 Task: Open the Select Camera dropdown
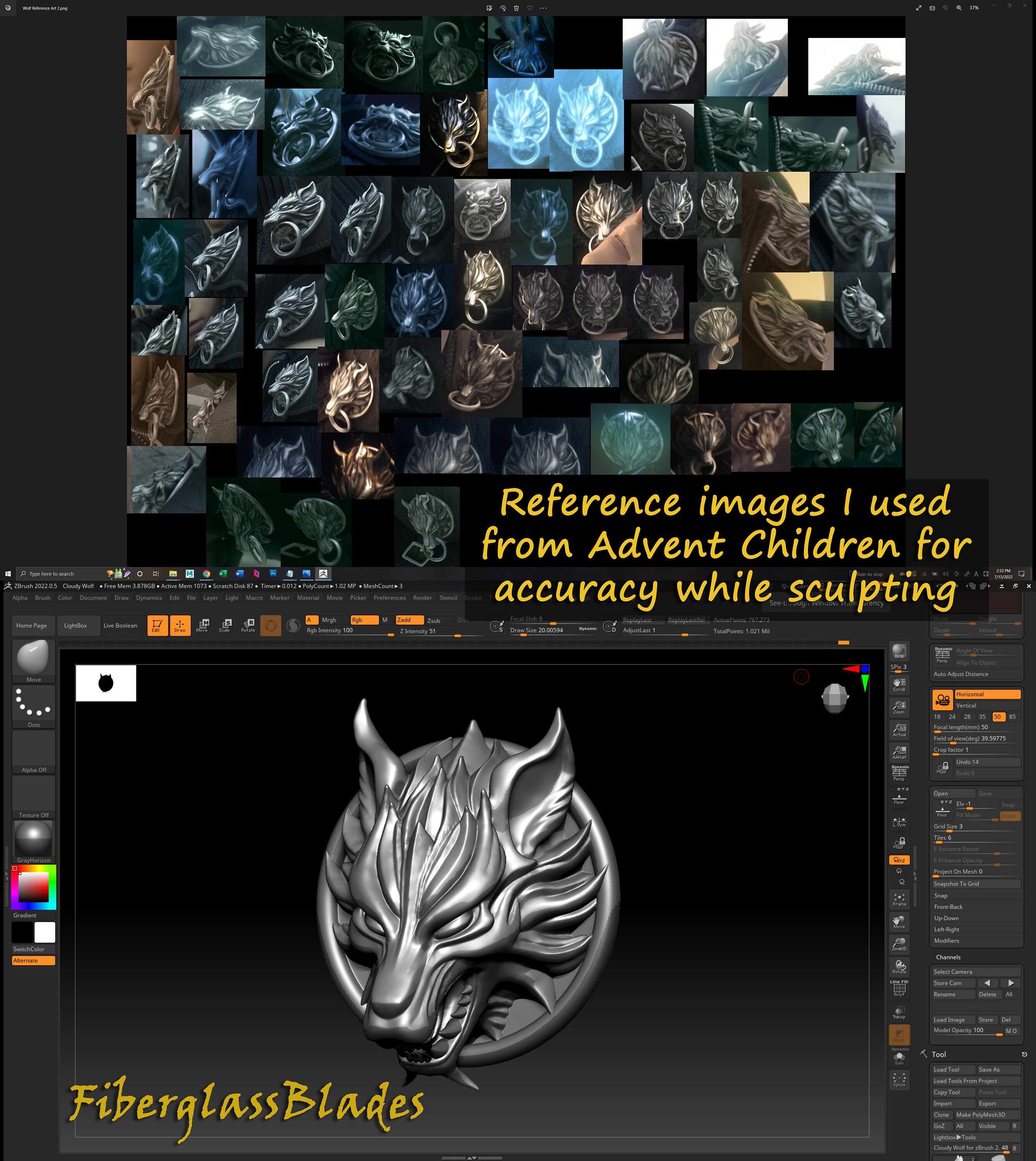coord(976,972)
